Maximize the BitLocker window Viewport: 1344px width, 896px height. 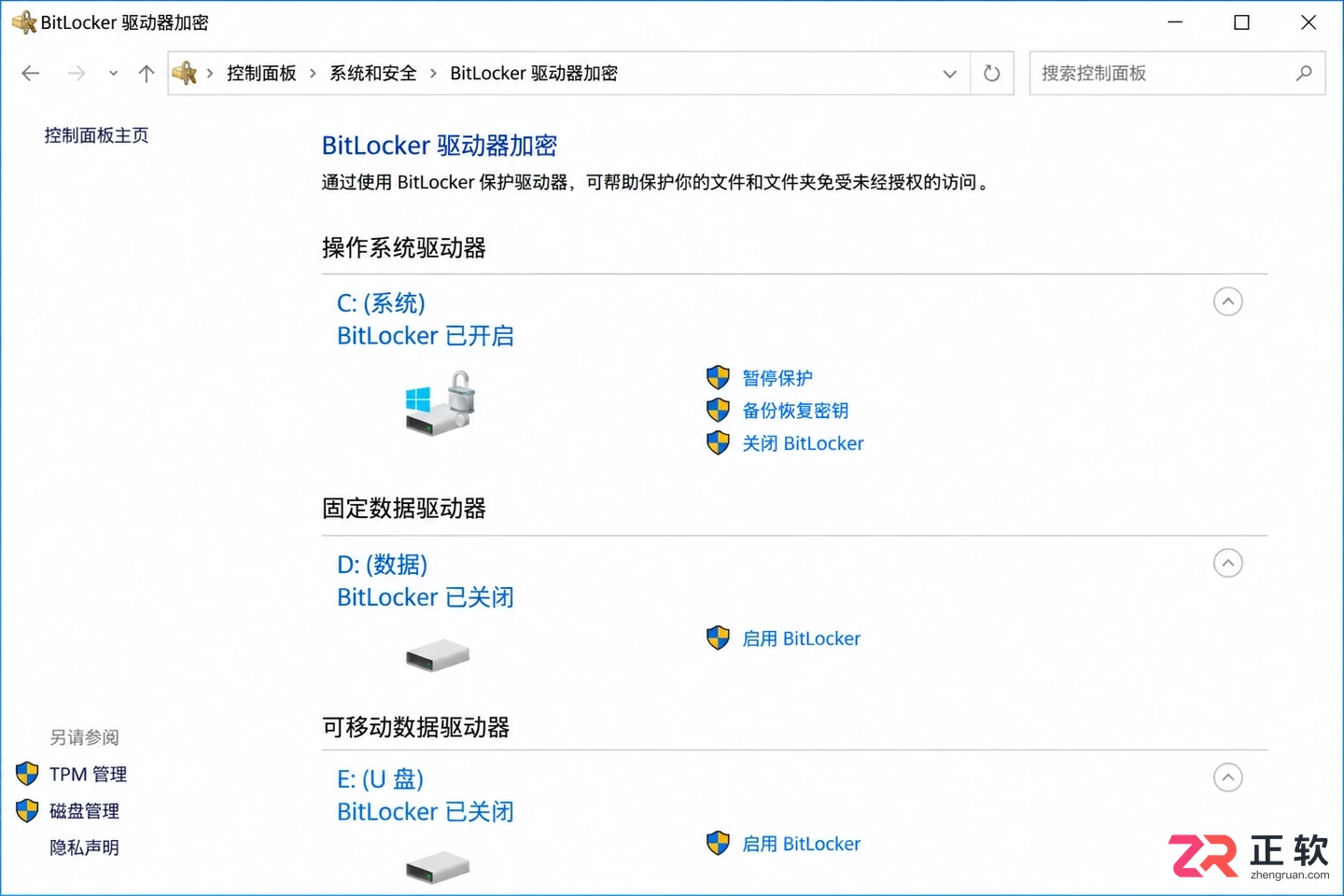click(x=1241, y=22)
